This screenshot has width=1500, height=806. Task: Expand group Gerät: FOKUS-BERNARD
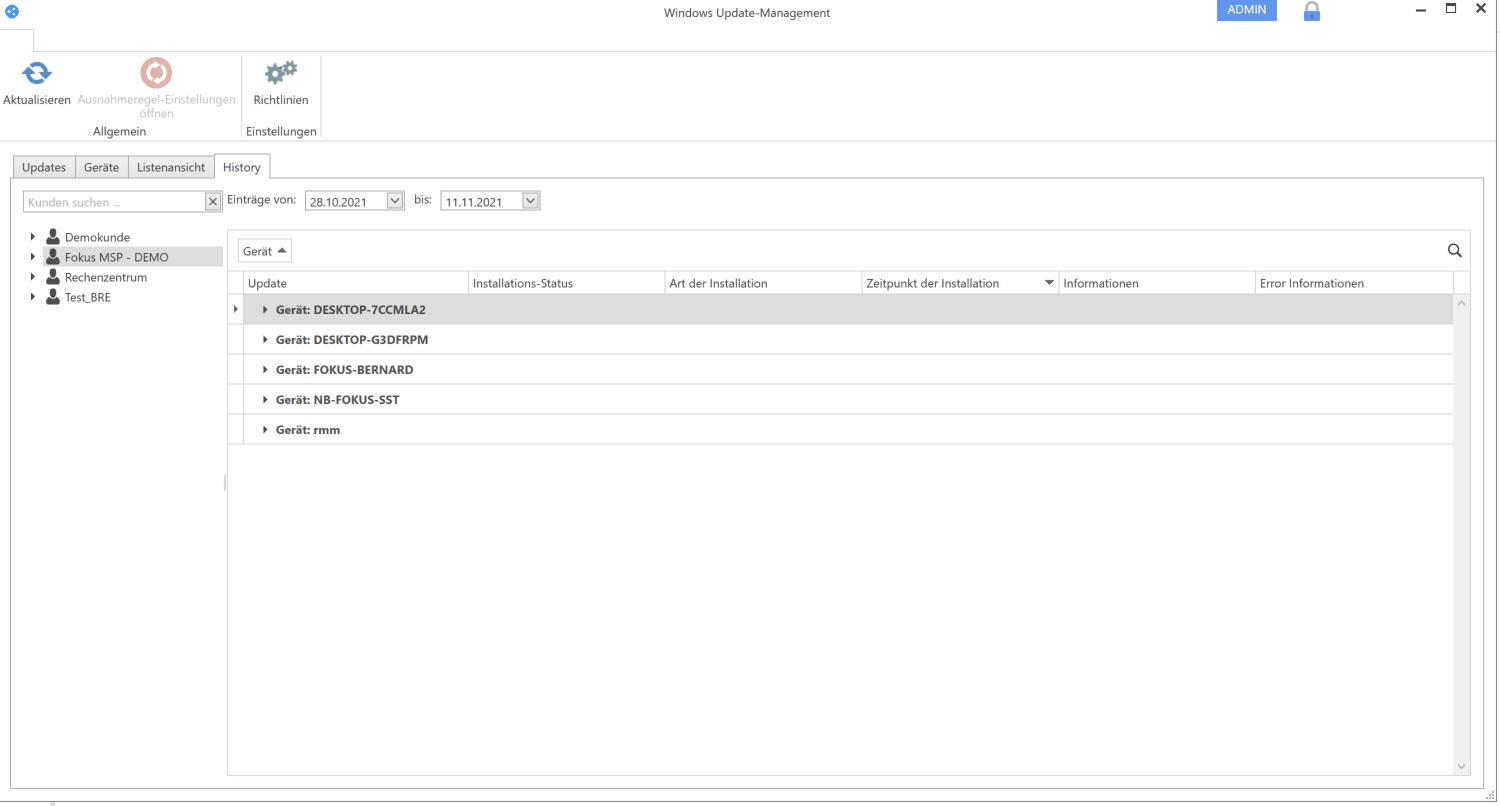point(266,370)
